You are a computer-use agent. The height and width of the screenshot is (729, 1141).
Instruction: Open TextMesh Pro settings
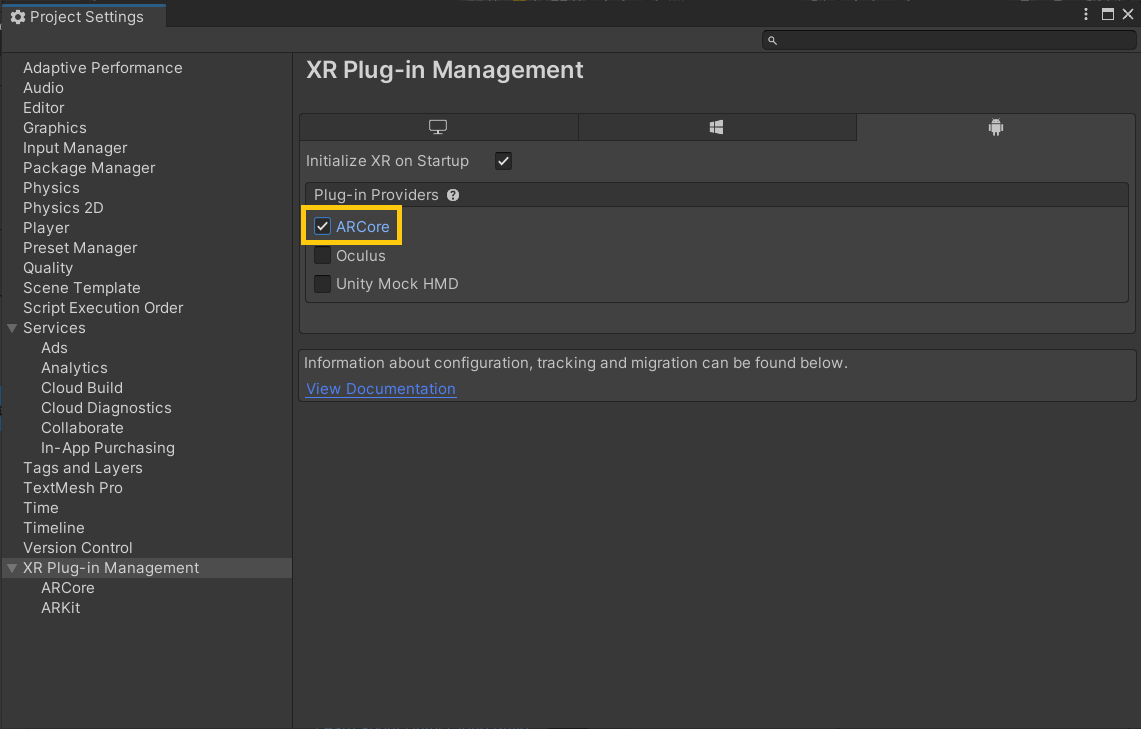tap(73, 488)
